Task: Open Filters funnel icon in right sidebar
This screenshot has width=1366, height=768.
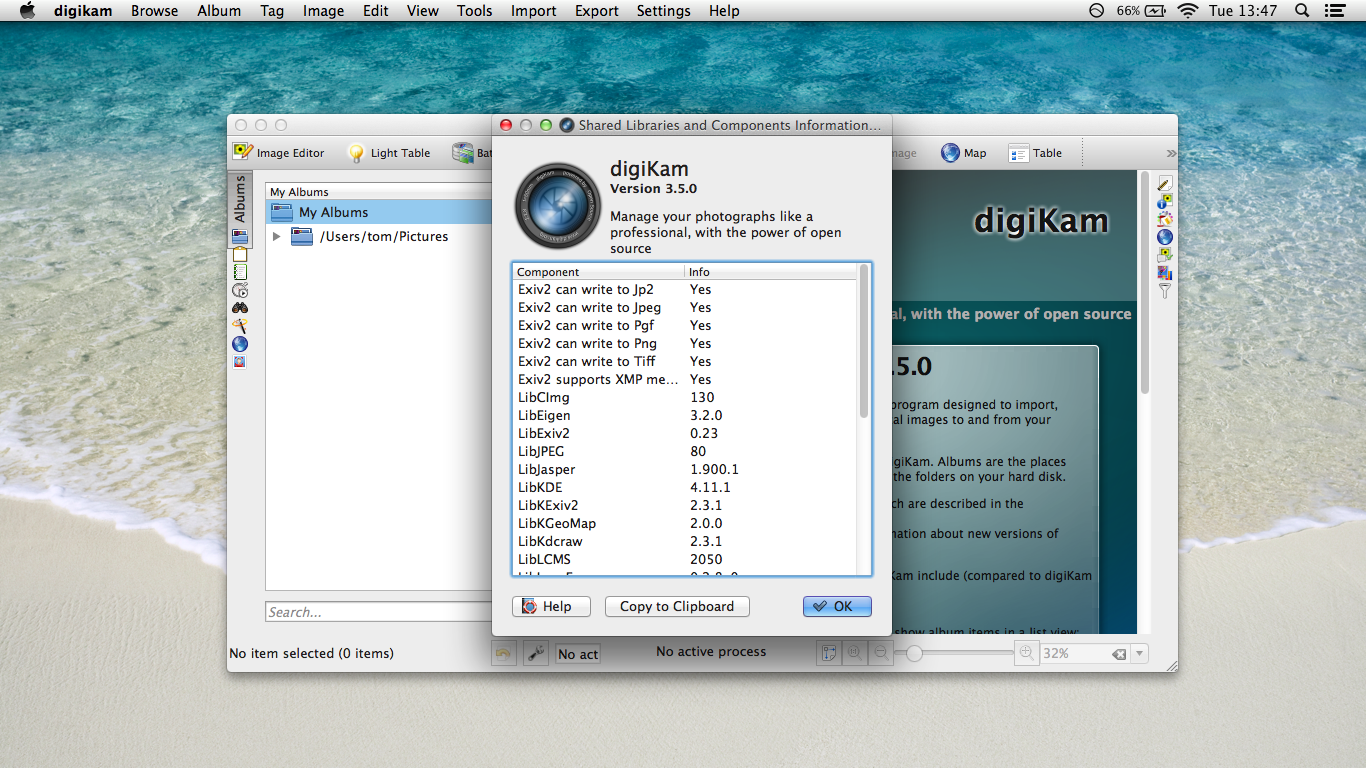Action: point(1165,291)
